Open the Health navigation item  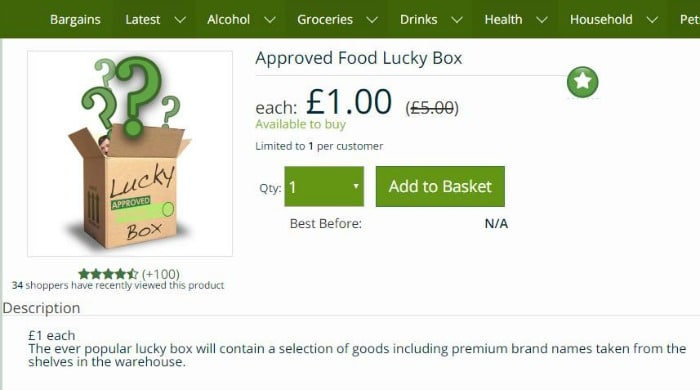503,20
